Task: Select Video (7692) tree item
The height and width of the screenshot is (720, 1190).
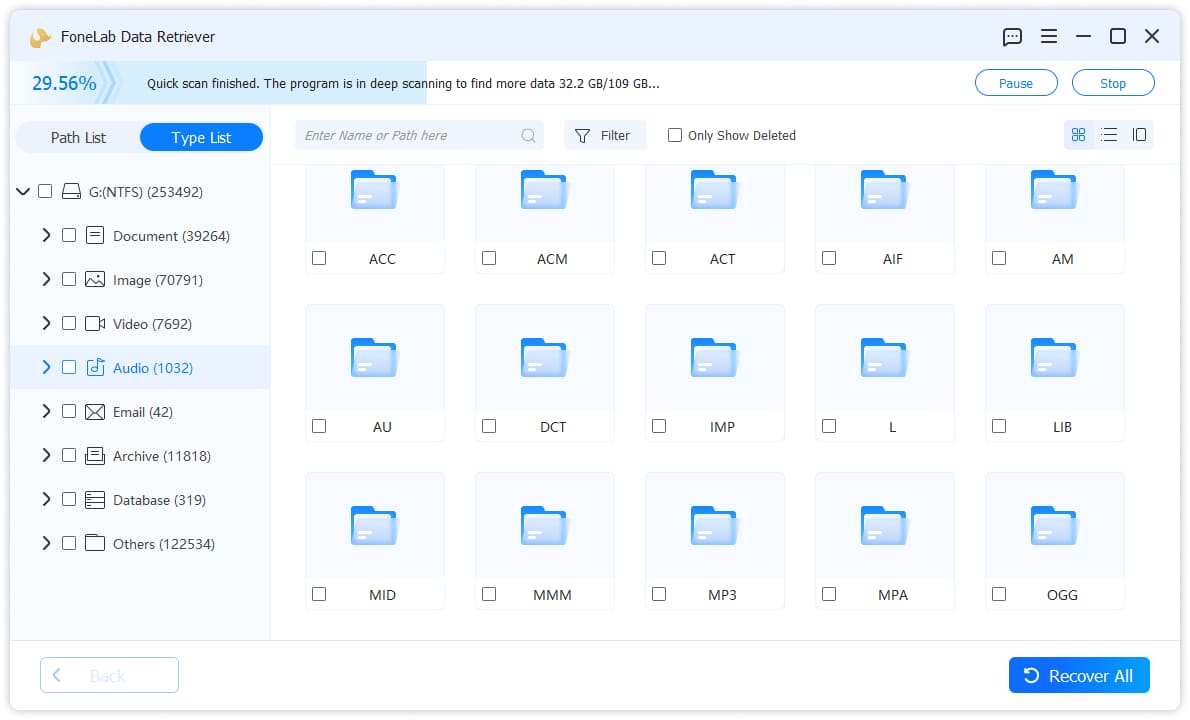Action: [x=140, y=324]
